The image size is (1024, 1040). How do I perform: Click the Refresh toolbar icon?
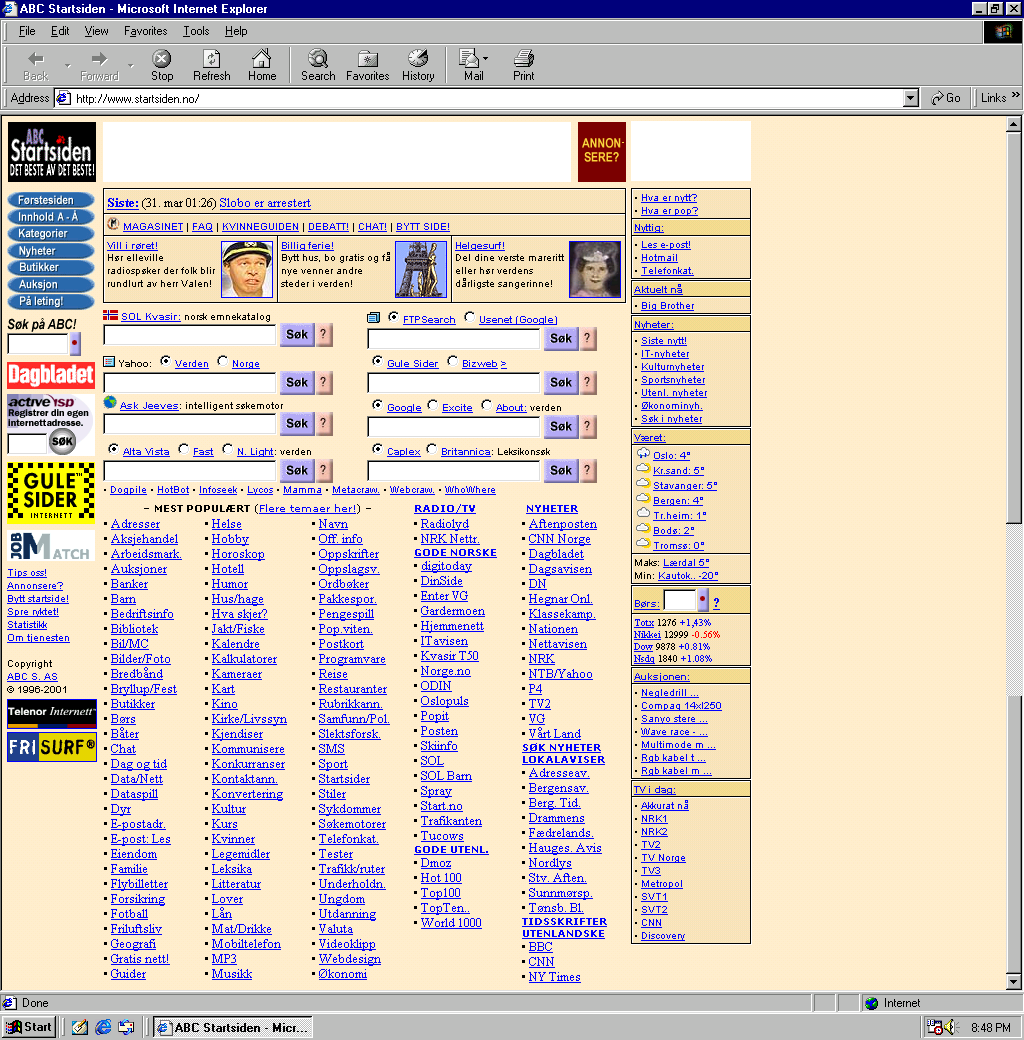[x=211, y=65]
